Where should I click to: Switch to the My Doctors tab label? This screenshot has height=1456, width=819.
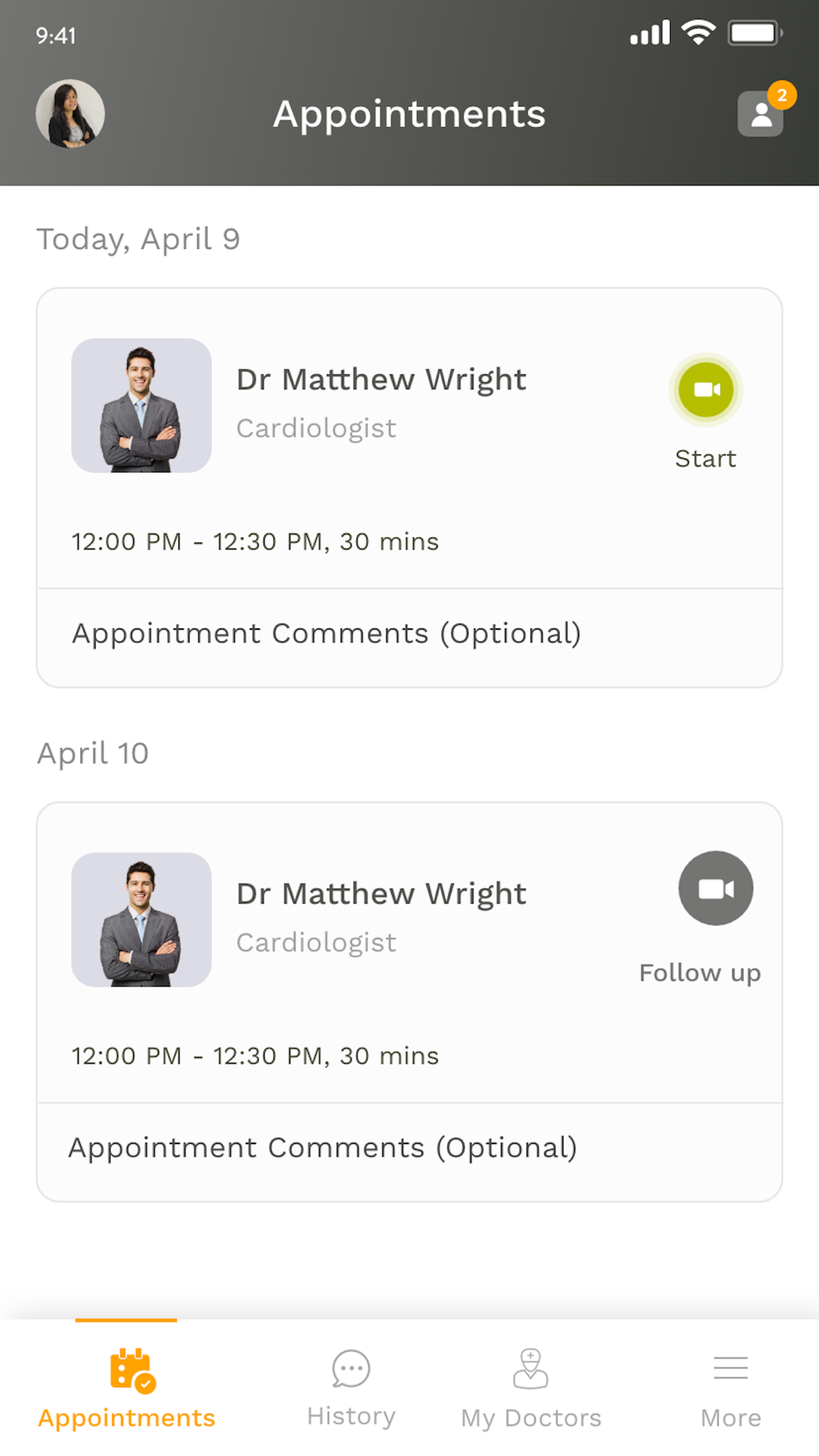(x=531, y=1418)
